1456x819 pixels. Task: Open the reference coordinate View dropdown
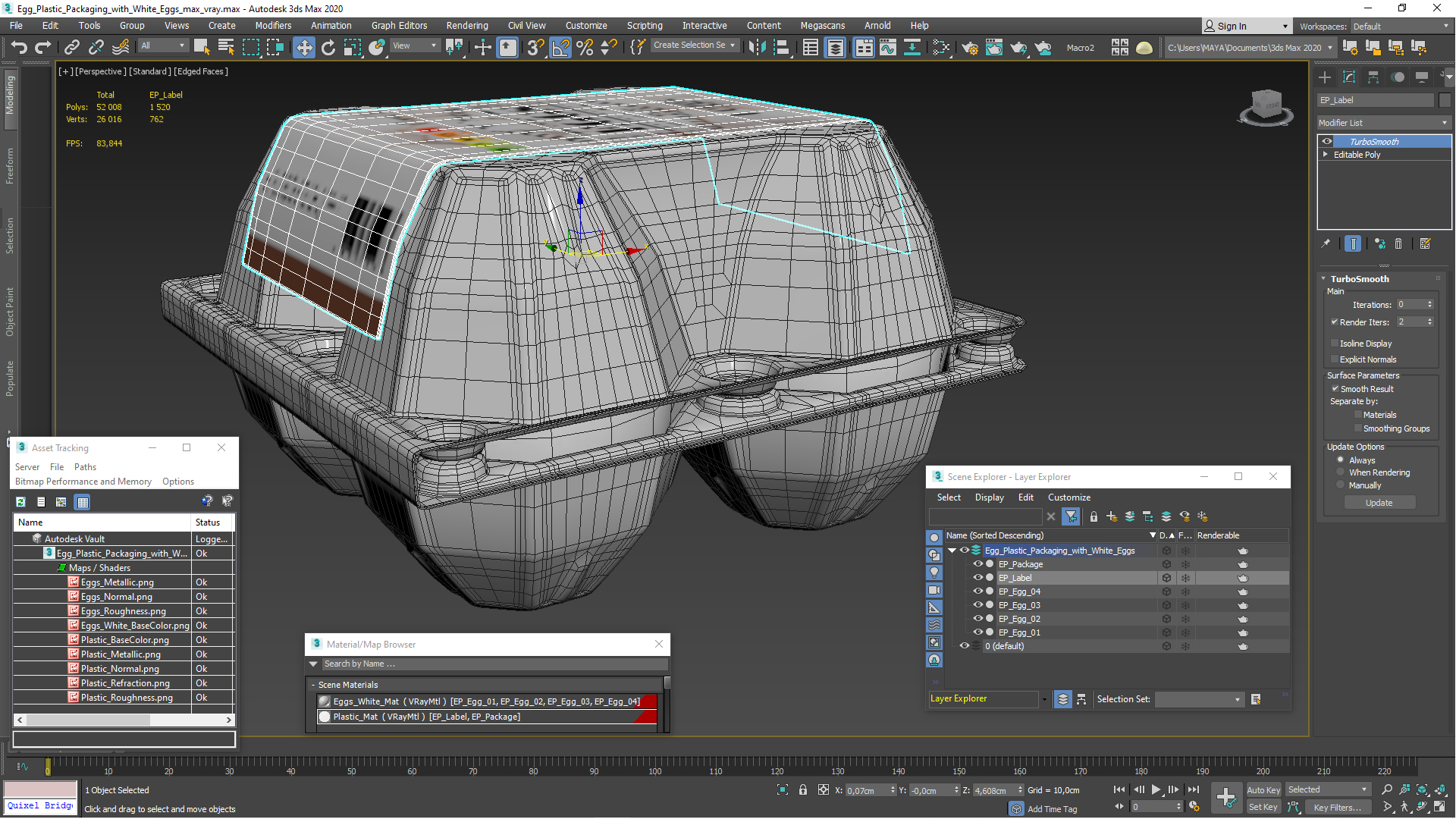click(x=415, y=46)
